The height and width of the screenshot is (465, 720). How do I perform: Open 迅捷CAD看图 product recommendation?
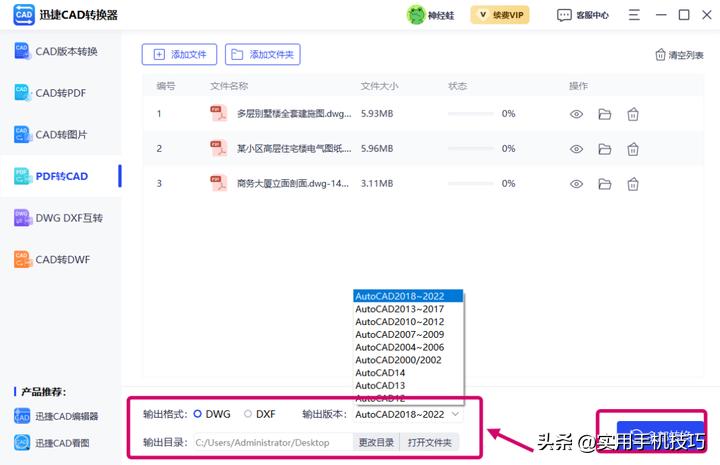coord(51,443)
